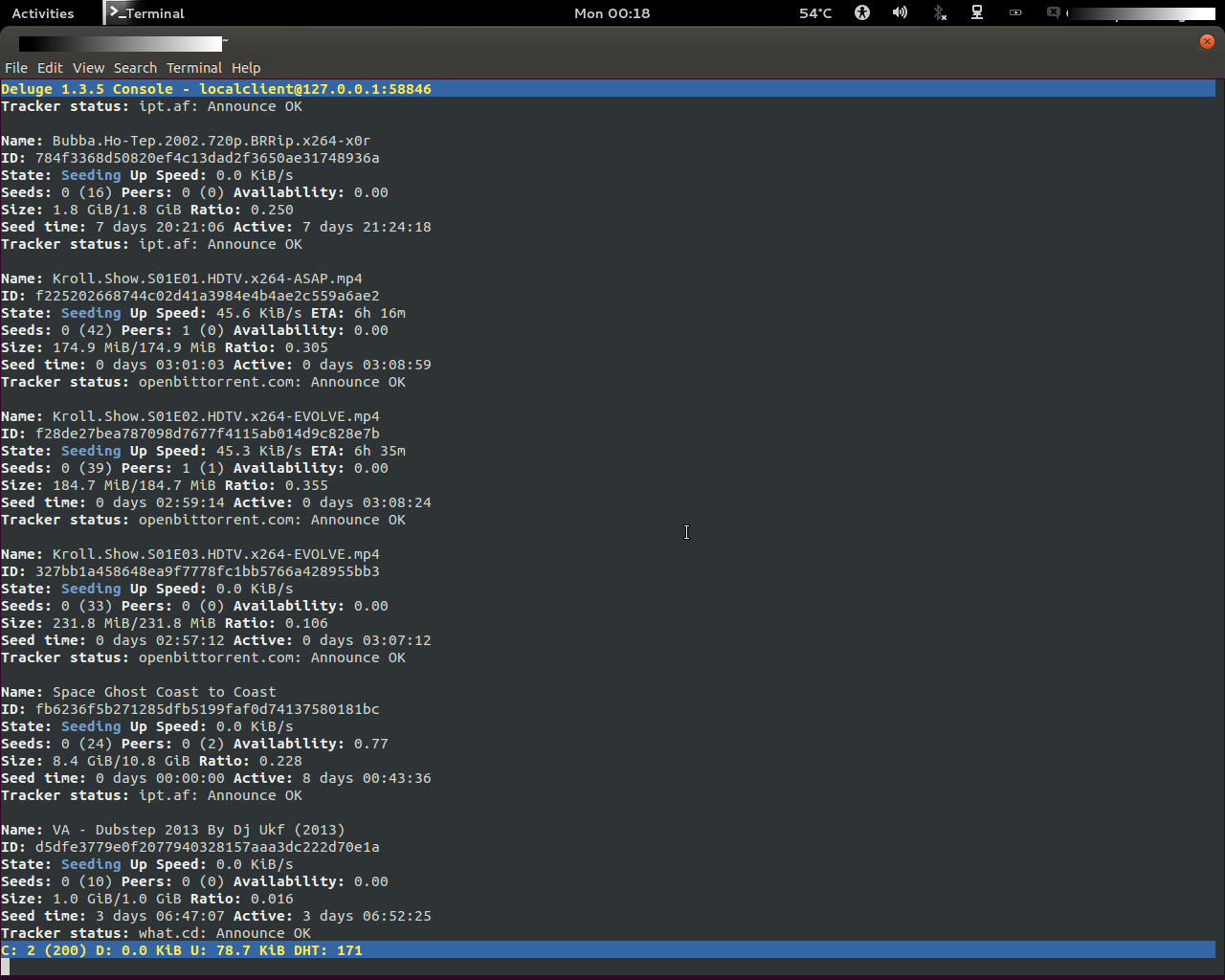Click the Active time 0 days 03:08:59
1225x980 pixels.
(x=367, y=365)
